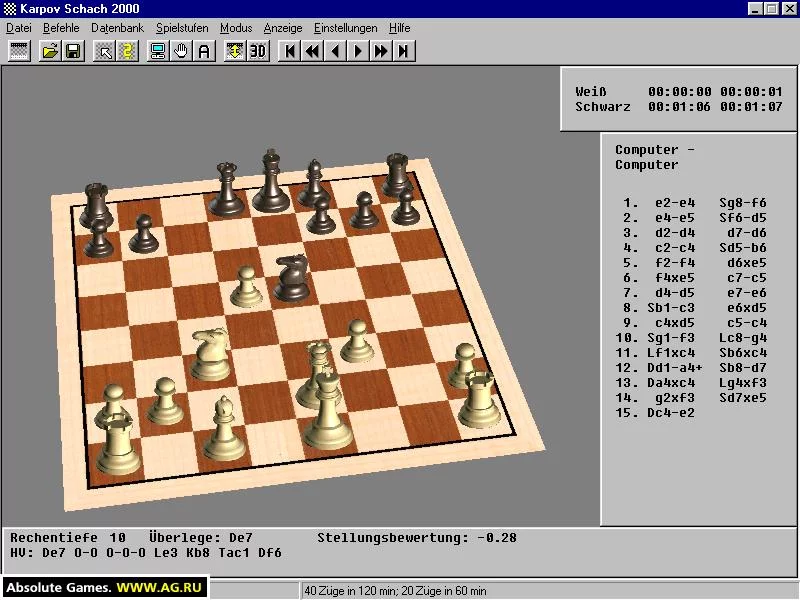Open the Datei menu
The width and height of the screenshot is (800, 600).
tap(19, 28)
